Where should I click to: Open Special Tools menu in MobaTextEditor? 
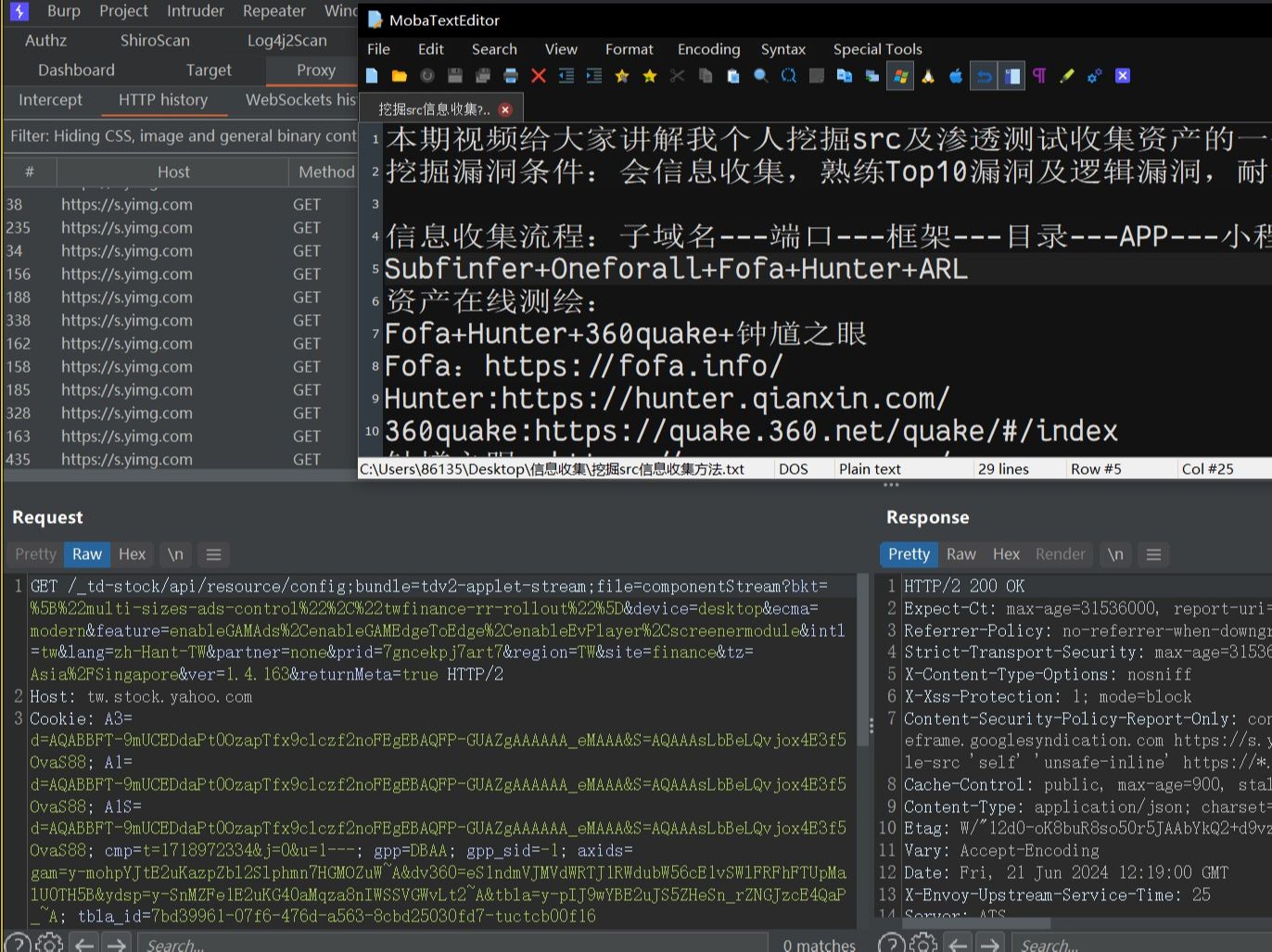(x=878, y=49)
